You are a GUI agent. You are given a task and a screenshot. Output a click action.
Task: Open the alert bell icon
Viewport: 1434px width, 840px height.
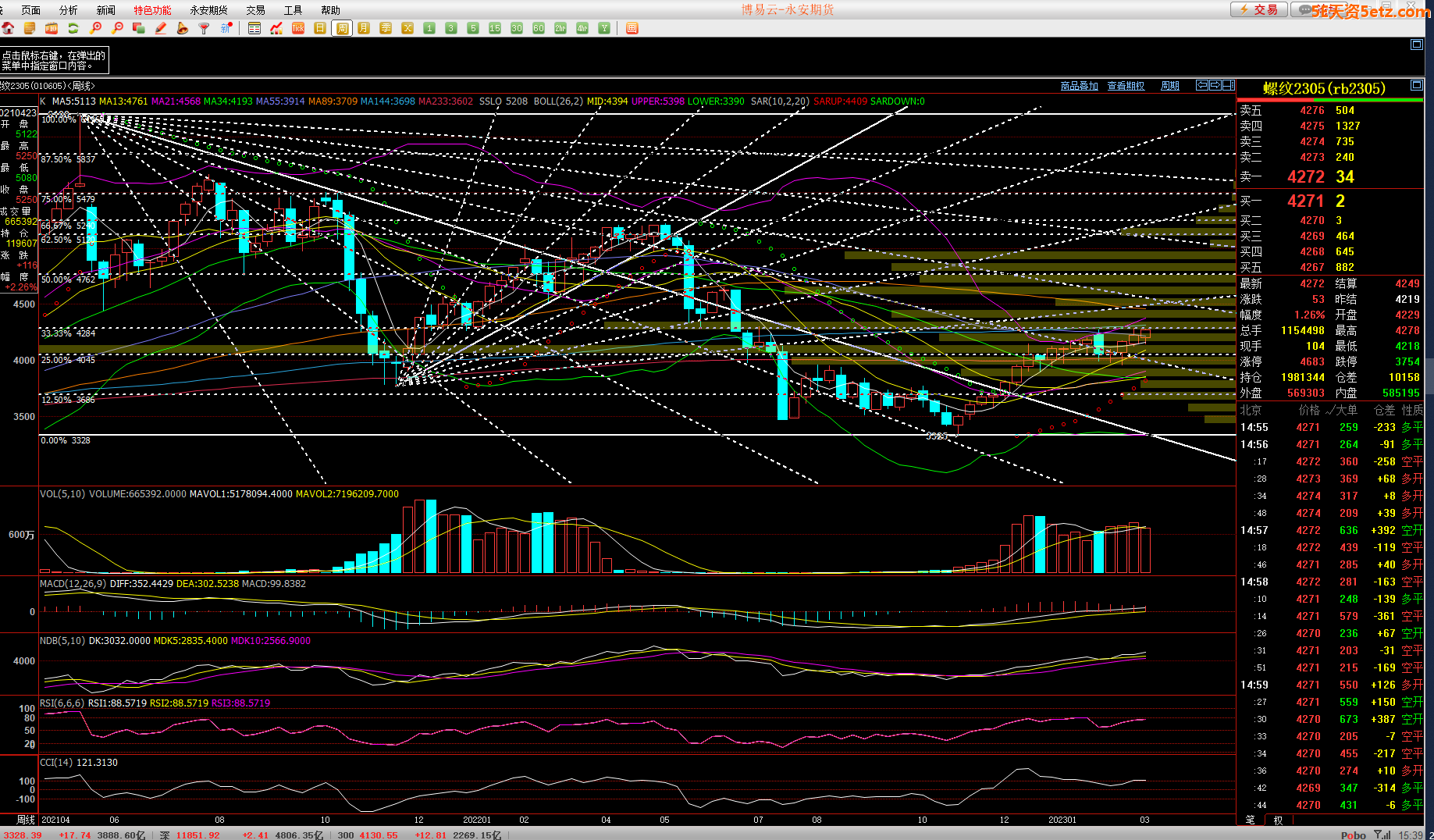pos(183,28)
